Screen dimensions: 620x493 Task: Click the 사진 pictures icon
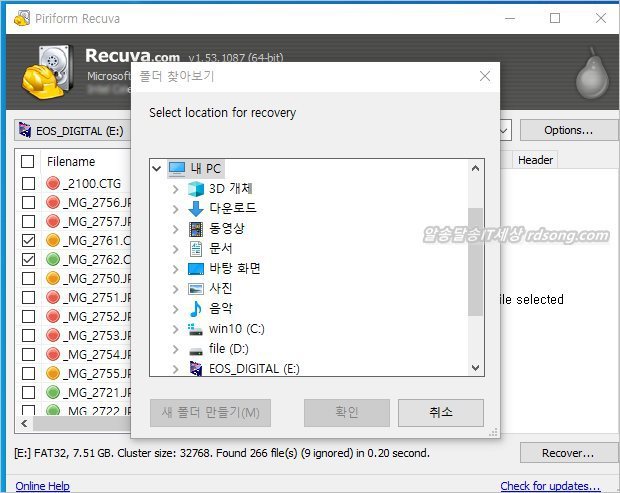click(x=196, y=289)
